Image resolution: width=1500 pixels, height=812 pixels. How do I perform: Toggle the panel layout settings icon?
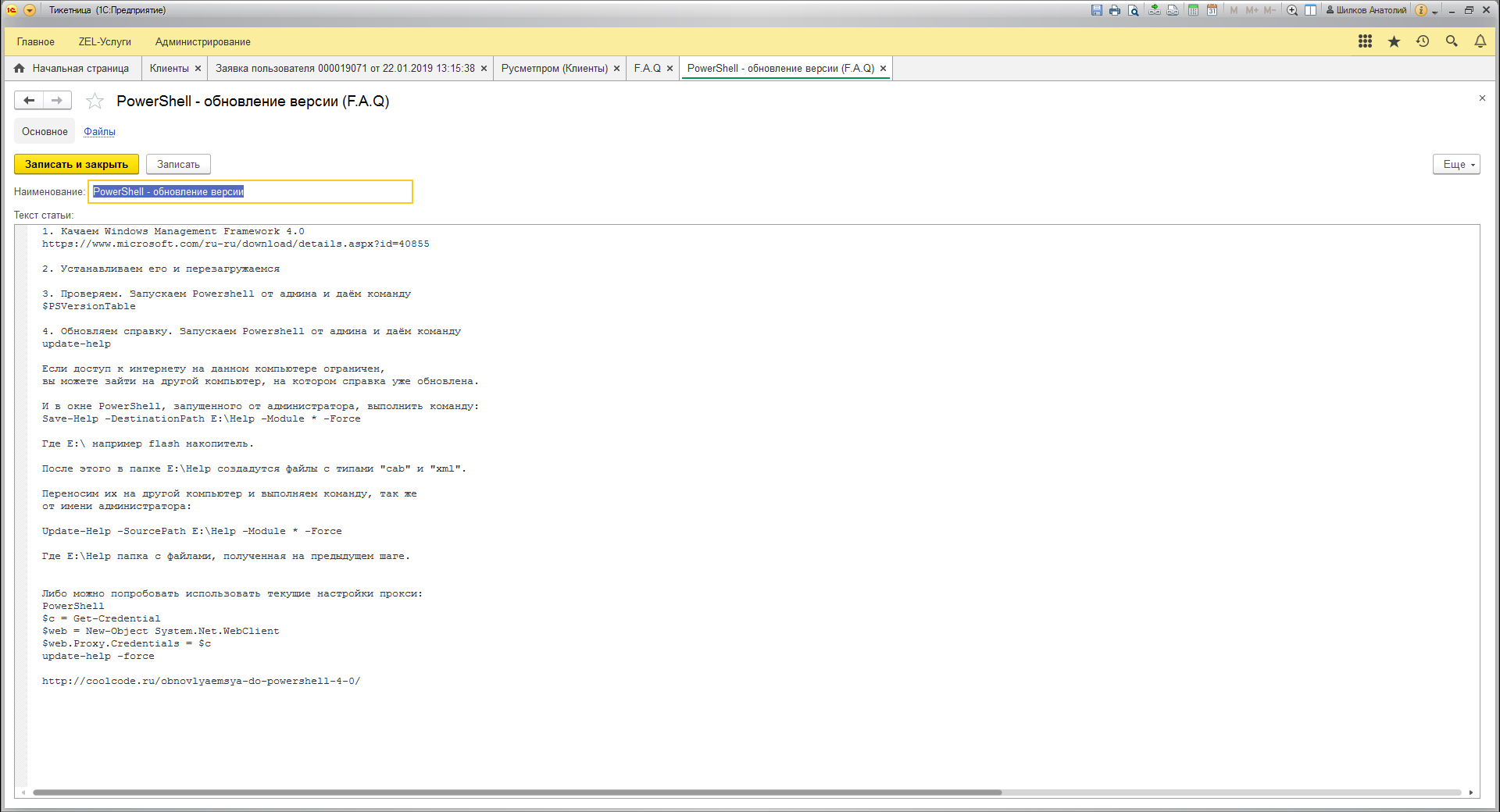click(1310, 10)
